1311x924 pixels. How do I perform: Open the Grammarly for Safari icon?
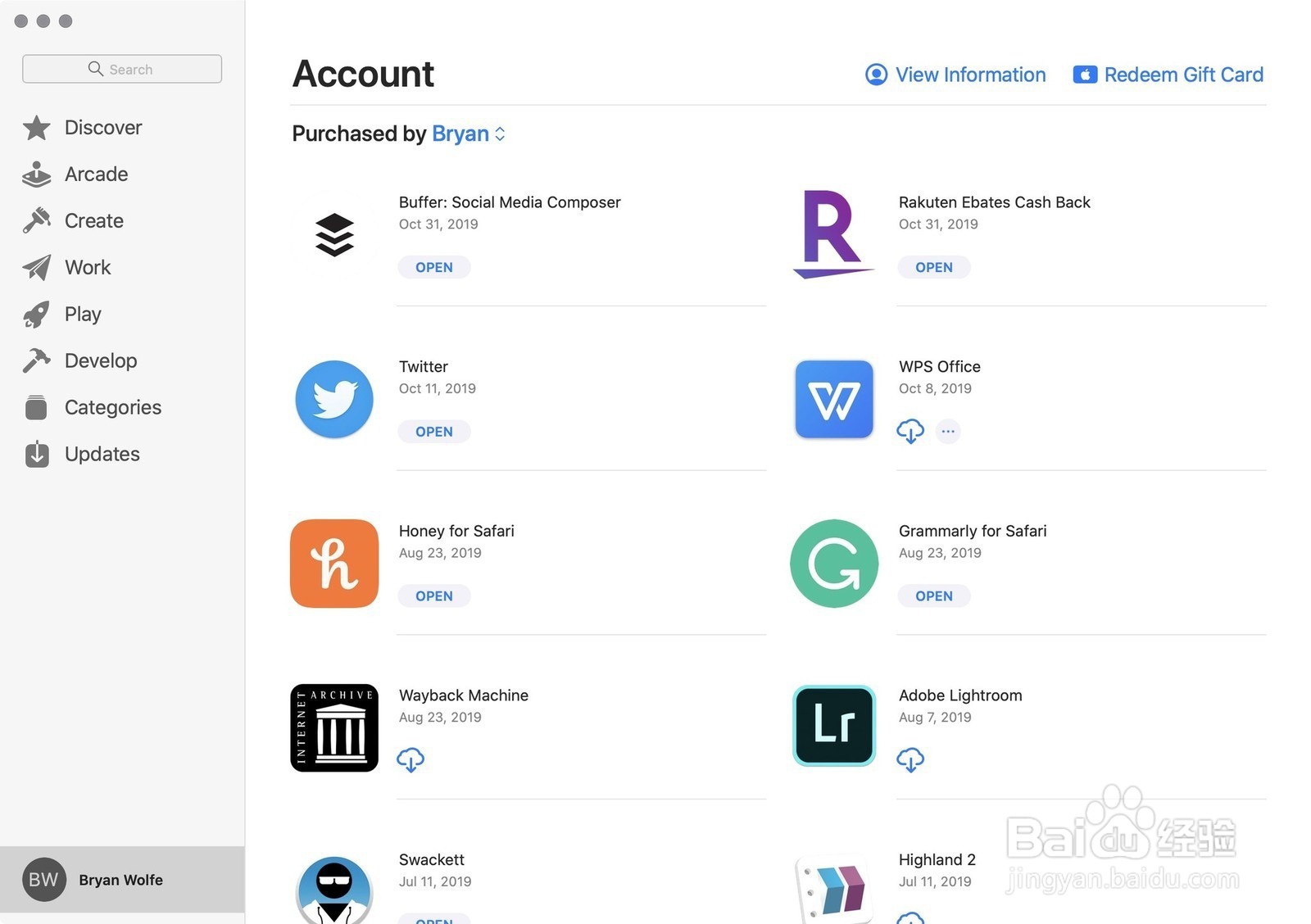point(834,564)
